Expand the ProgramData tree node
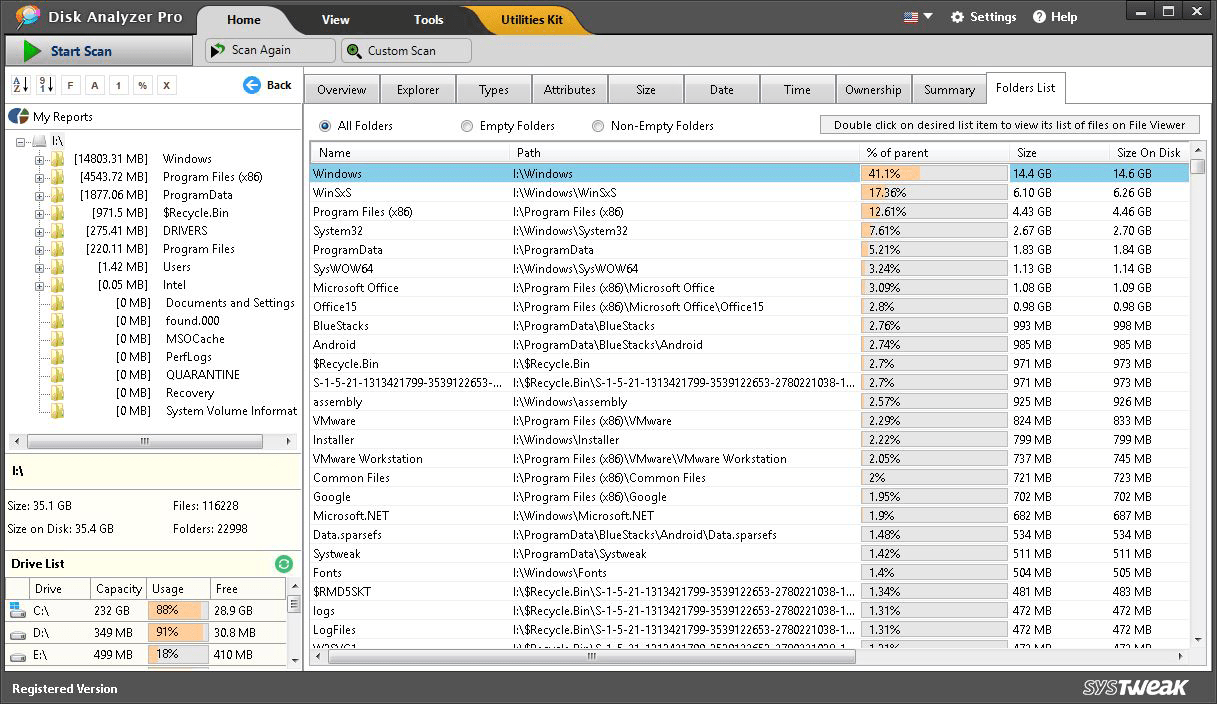Image resolution: width=1217 pixels, height=704 pixels. (x=39, y=195)
